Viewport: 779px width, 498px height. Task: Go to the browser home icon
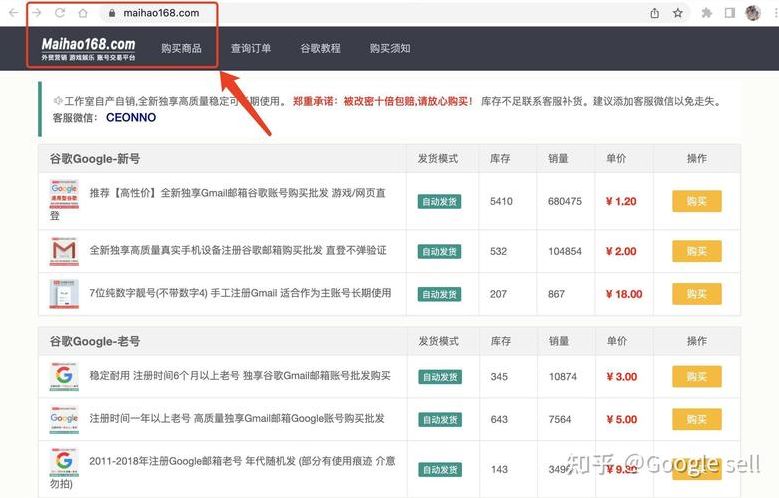(83, 13)
